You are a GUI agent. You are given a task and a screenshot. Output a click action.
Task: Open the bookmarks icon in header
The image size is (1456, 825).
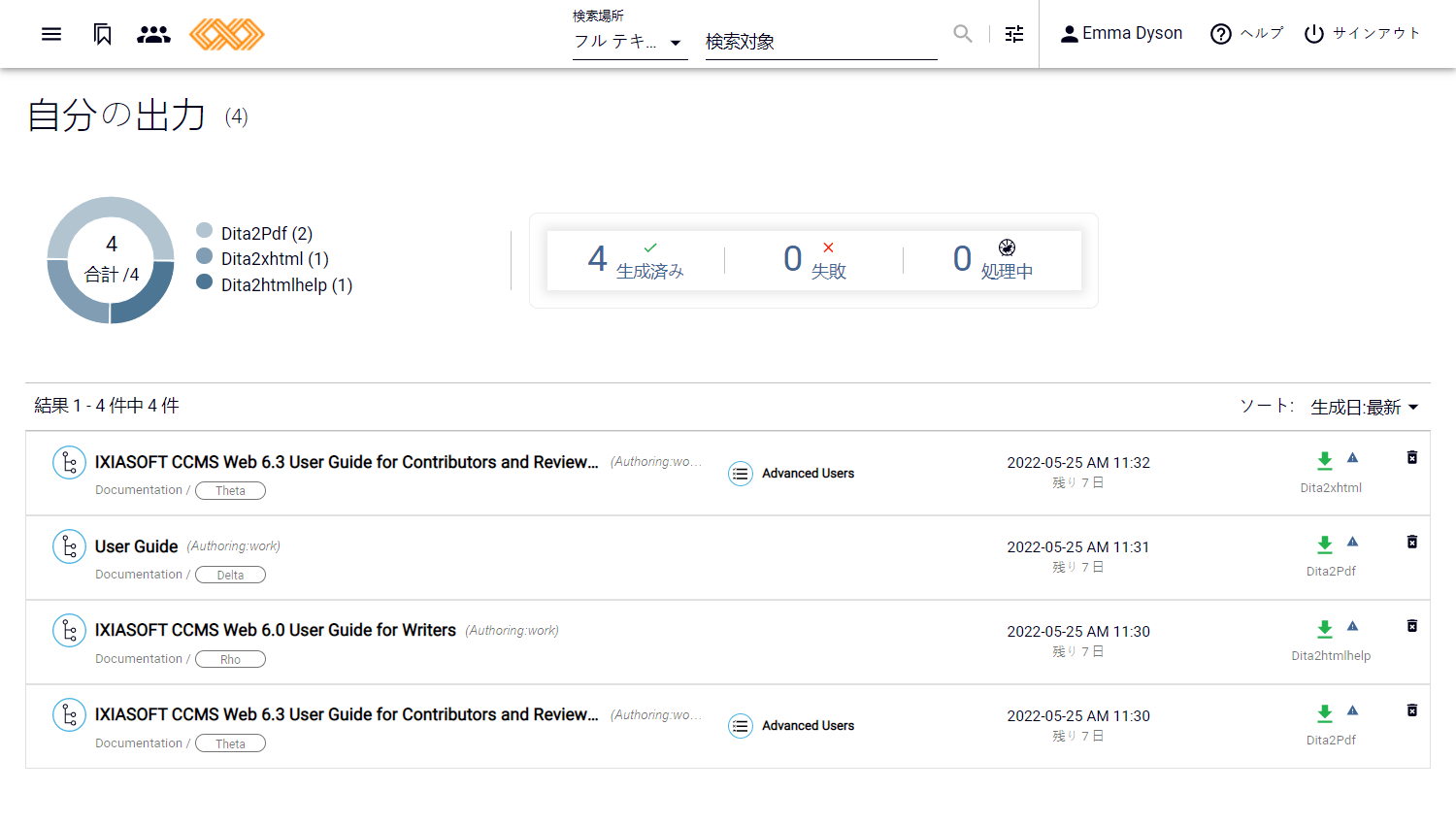(x=102, y=34)
